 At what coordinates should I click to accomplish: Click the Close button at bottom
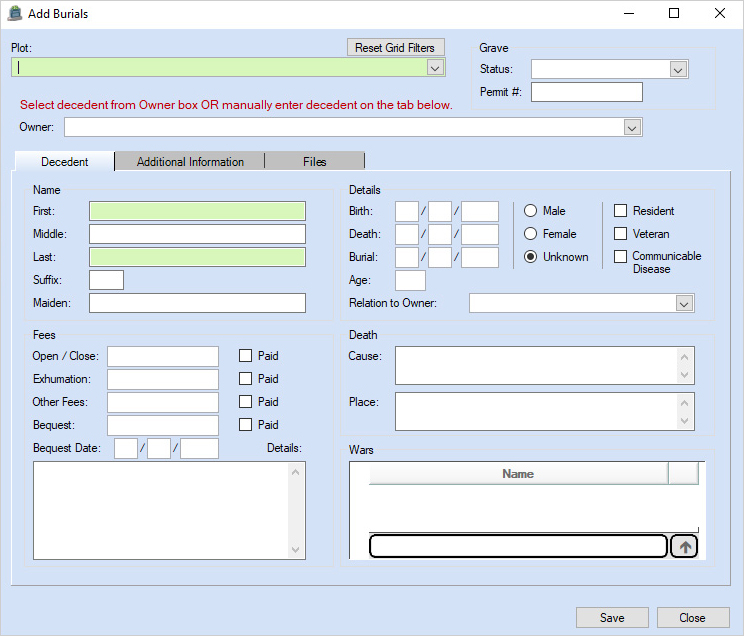coord(692,618)
